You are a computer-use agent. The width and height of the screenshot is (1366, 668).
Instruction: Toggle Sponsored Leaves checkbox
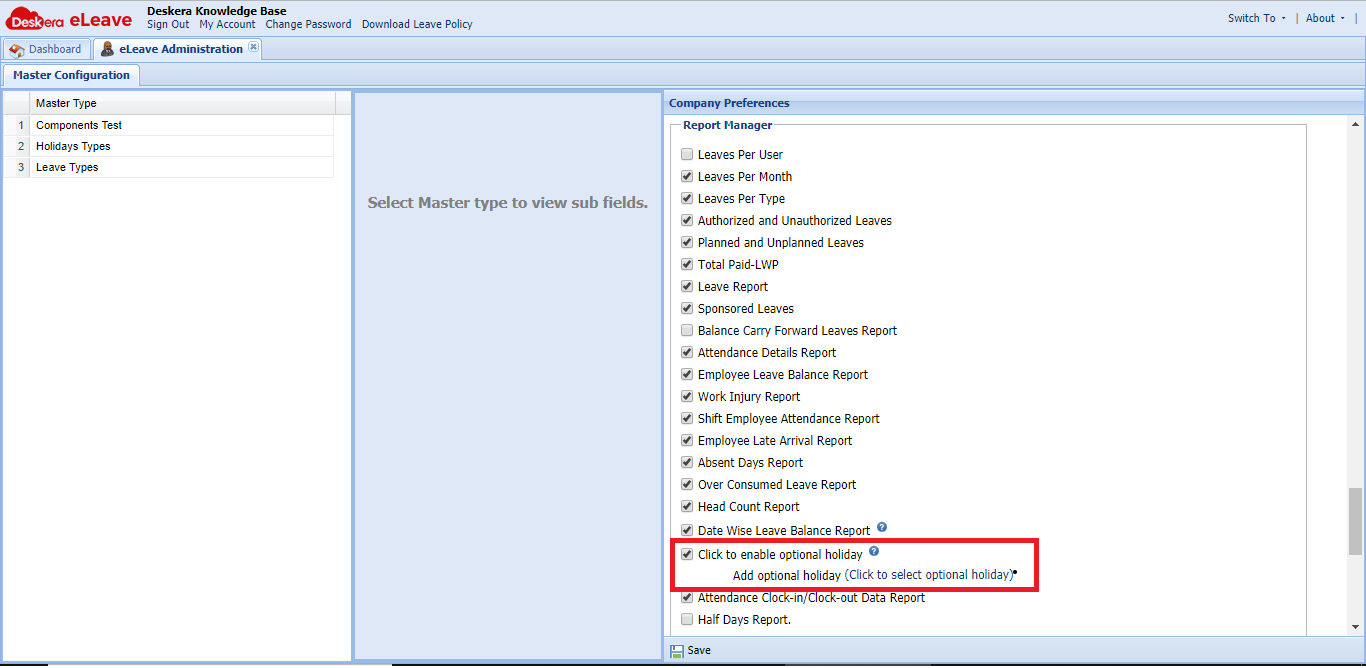[x=687, y=309]
